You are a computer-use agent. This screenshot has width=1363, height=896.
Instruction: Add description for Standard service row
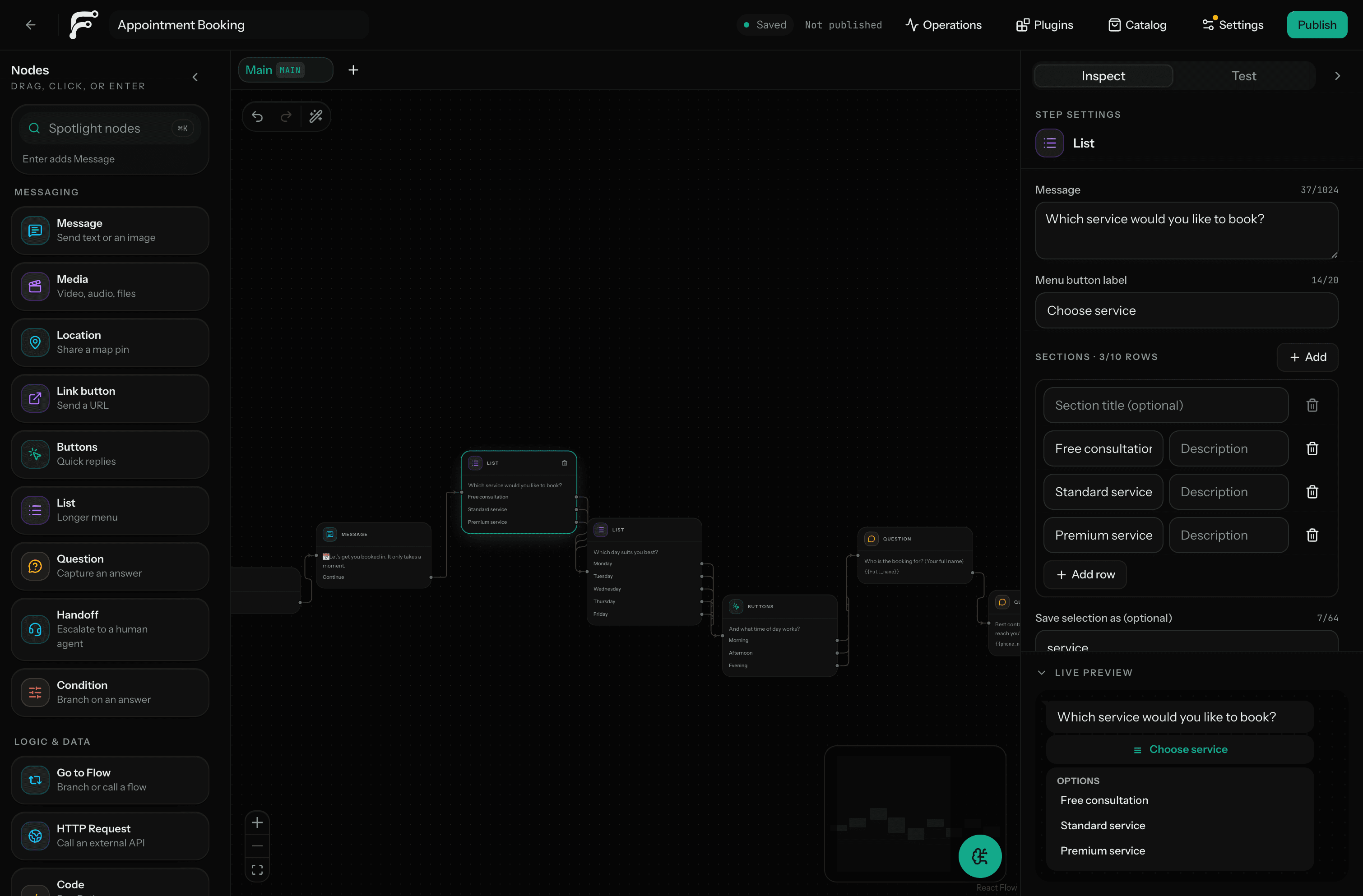(x=1229, y=492)
